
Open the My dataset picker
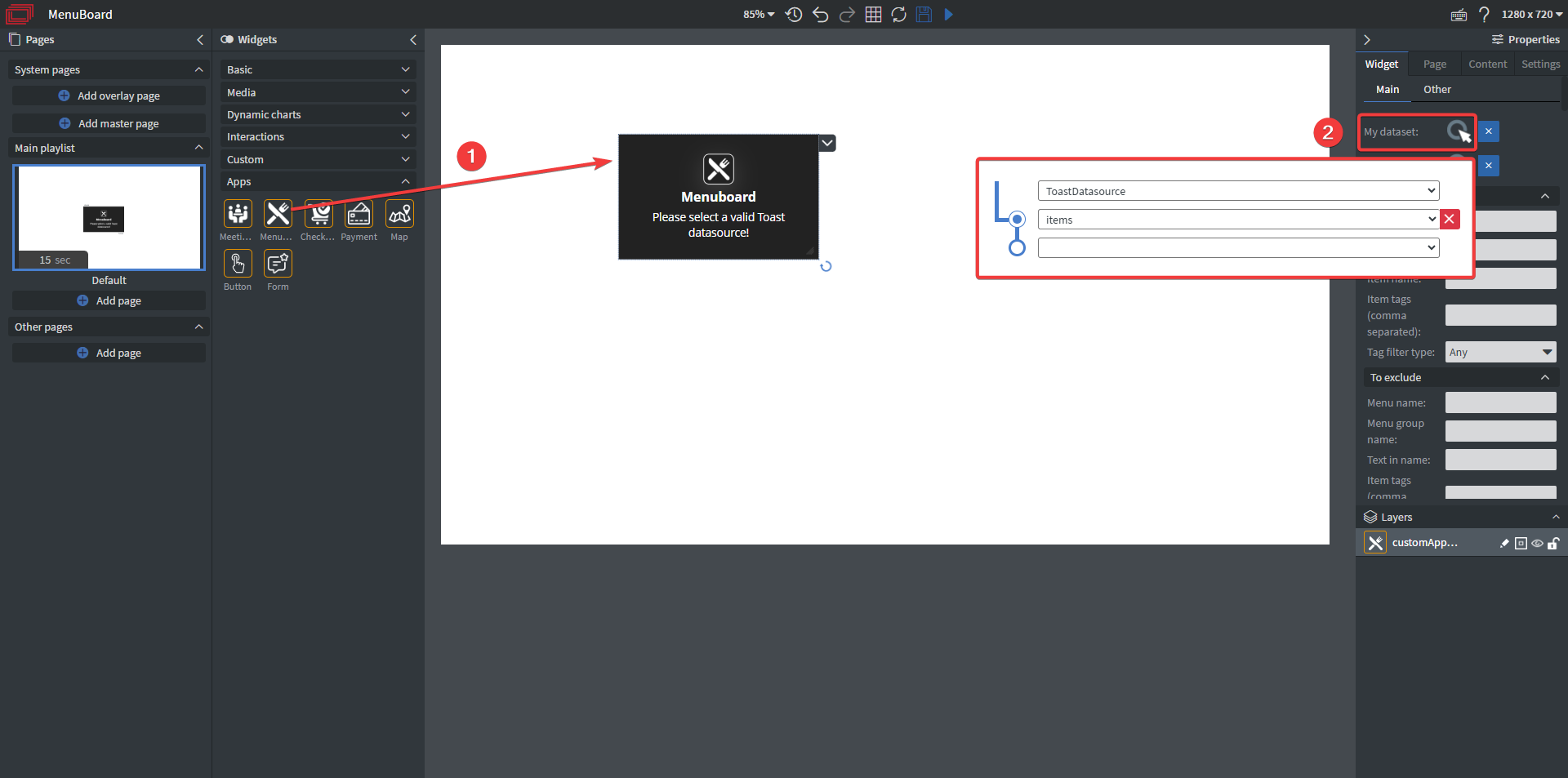point(1458,131)
